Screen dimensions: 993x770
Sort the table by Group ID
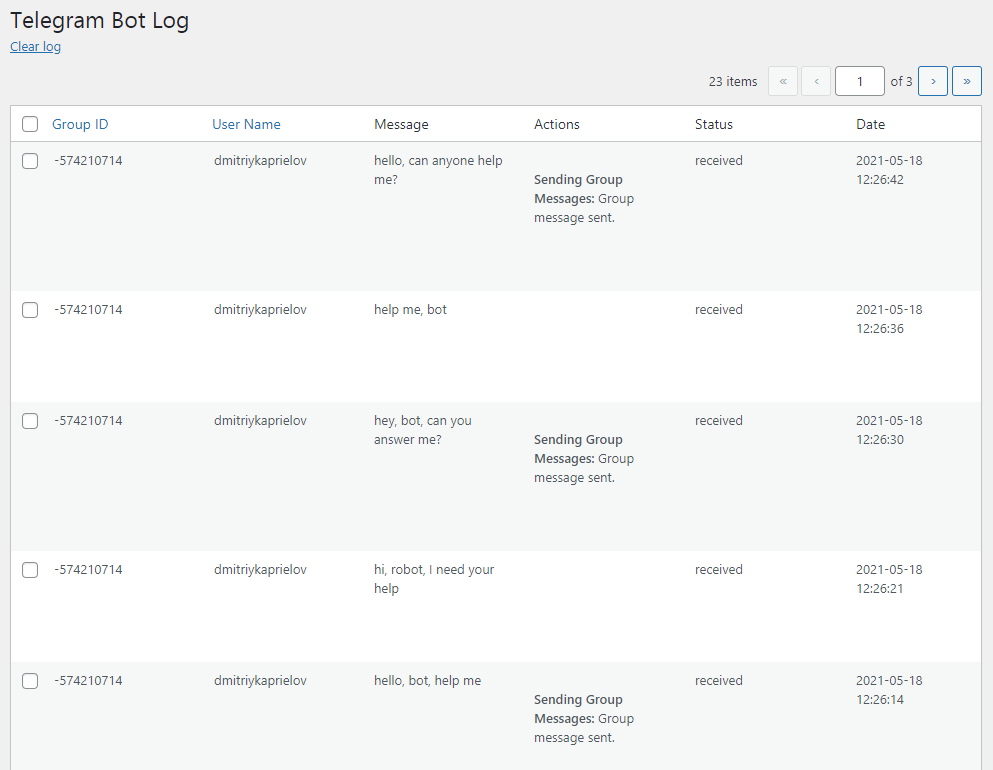pos(80,124)
